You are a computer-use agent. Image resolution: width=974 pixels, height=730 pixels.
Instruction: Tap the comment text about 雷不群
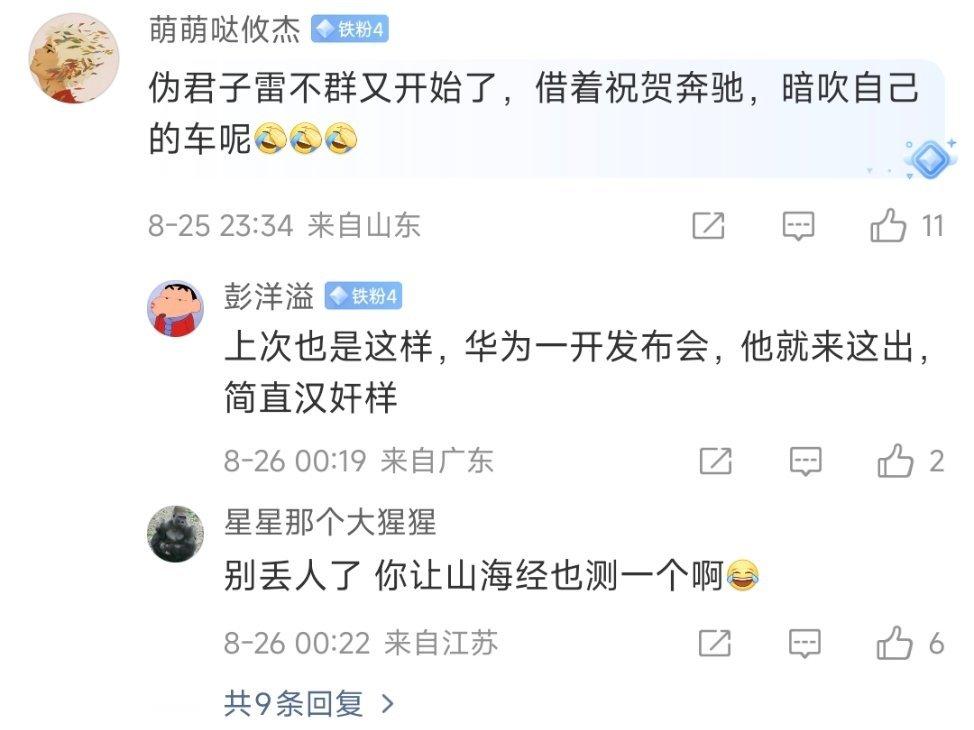coord(533,112)
